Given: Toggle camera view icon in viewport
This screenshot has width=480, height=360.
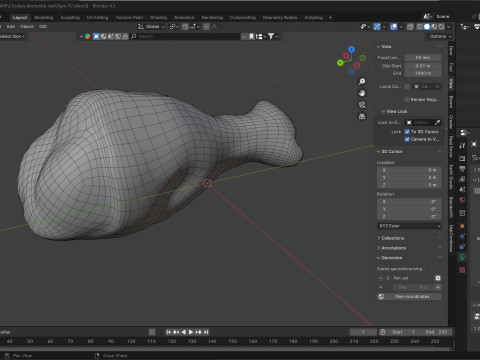Looking at the screenshot, I should coord(362,105).
